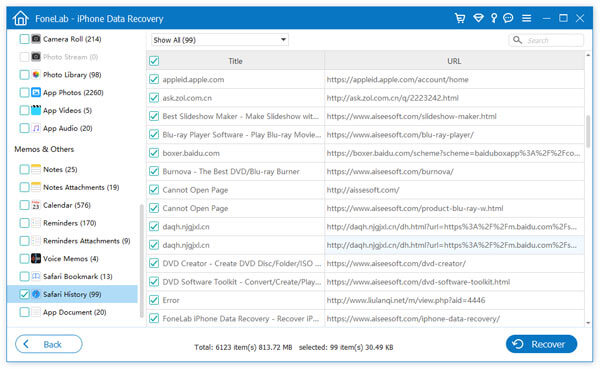Screen dimensions: 600x369
Task: Tick the App Photos checkbox
Action: [x=24, y=92]
